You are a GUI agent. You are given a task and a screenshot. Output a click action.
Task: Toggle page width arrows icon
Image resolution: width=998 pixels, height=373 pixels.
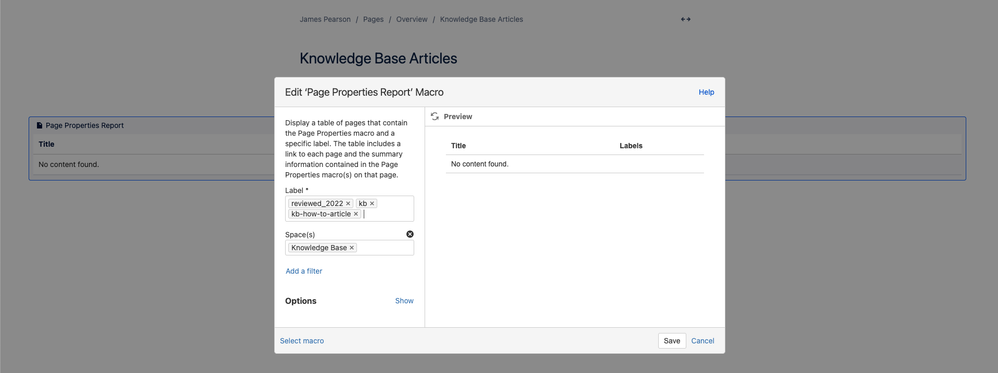(x=685, y=19)
